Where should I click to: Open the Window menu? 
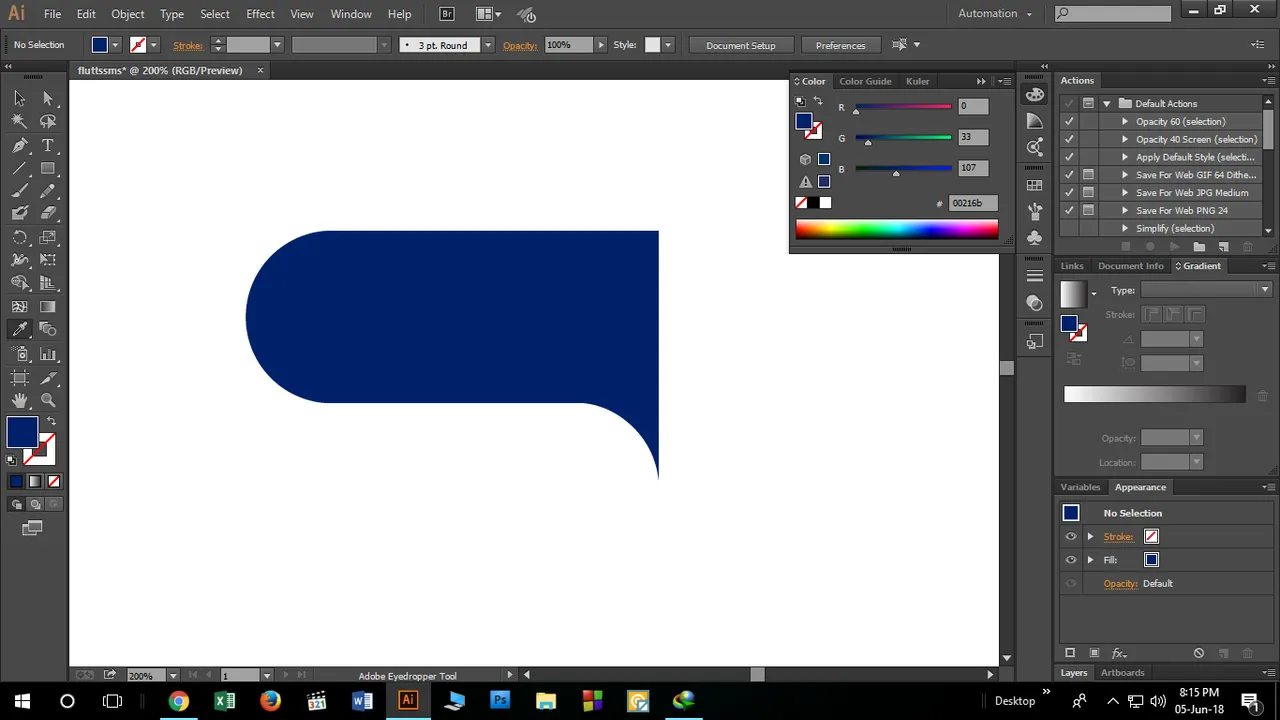click(x=351, y=14)
